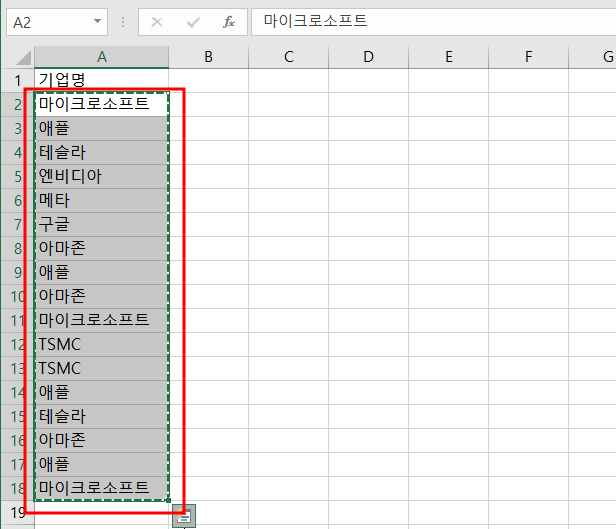Image resolution: width=616 pixels, height=529 pixels.
Task: Click cell A1 containing 기업명
Action: click(102, 81)
